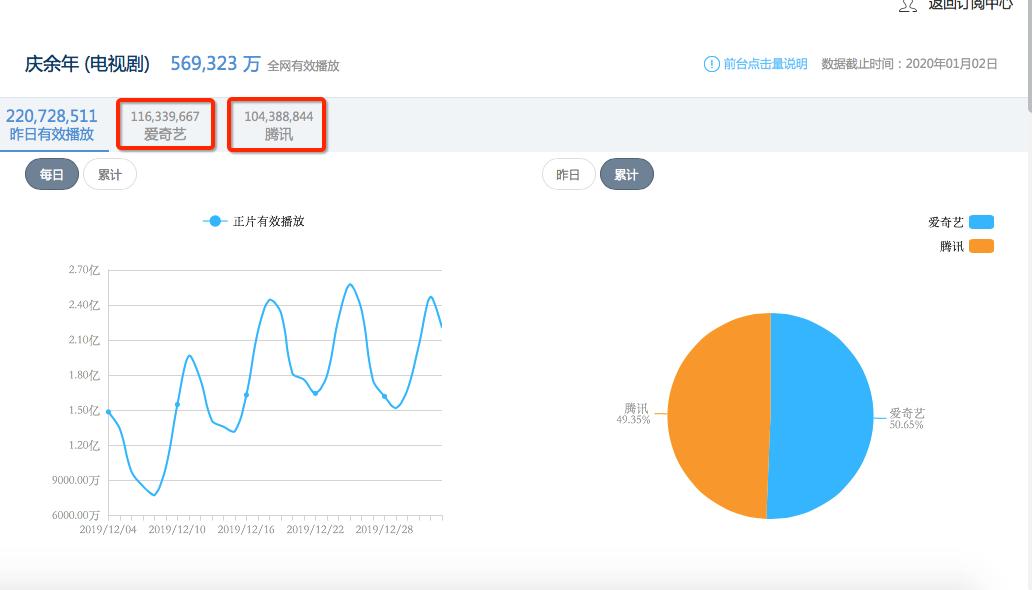Open the 腾讯 platform tab
Screen dimensions: 1032x590
pyautogui.click(x=276, y=123)
